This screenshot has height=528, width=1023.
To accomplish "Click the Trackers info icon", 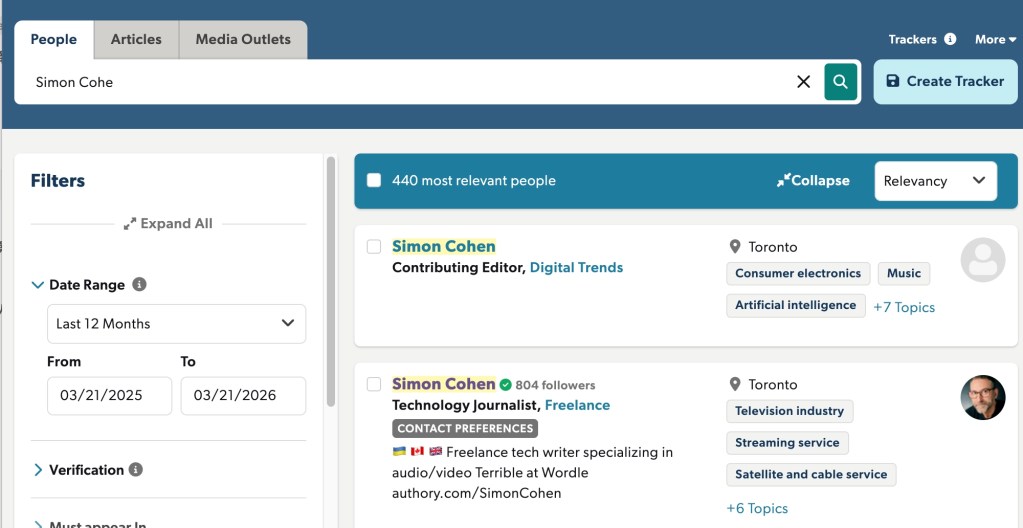I will click(950, 39).
